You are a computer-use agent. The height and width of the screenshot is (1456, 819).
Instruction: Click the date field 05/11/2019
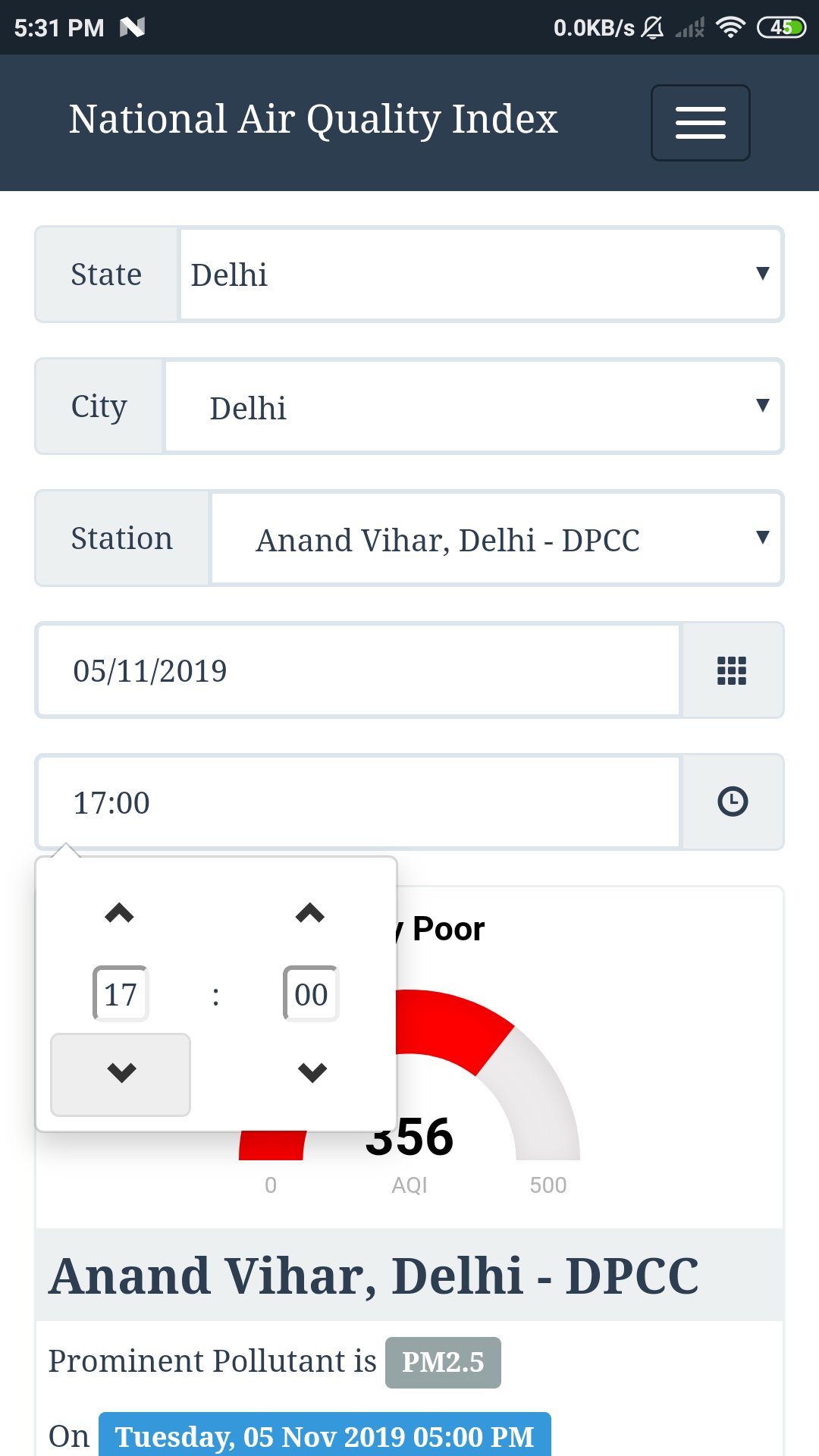coord(358,671)
